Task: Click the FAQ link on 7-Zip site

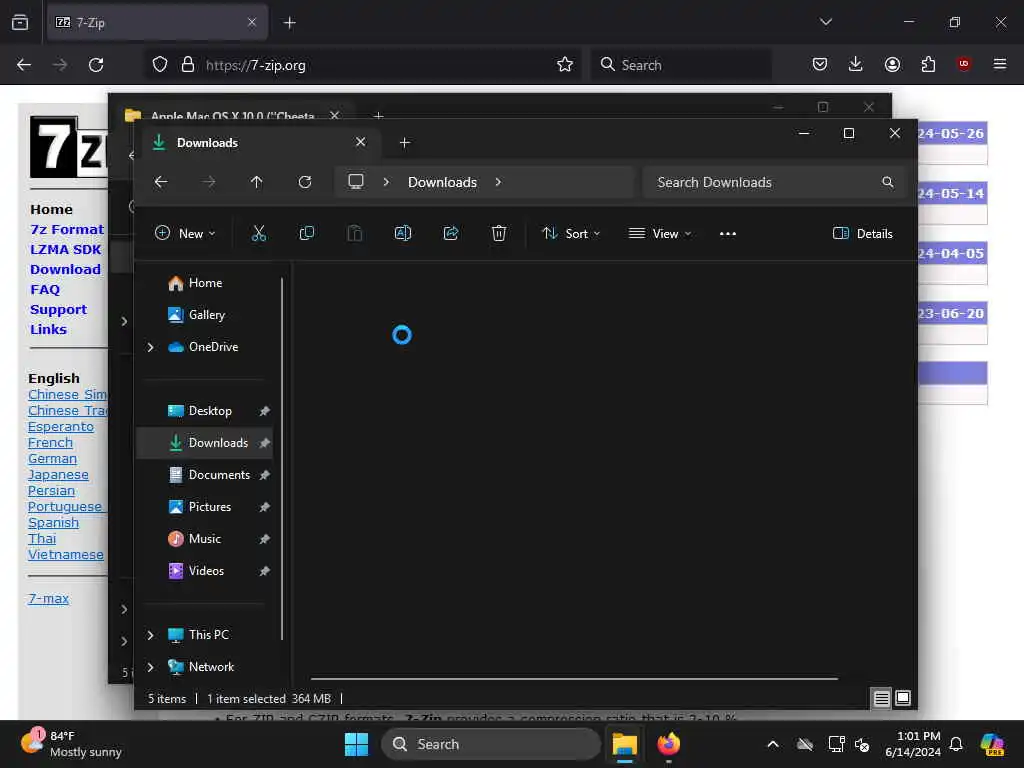Action: tap(44, 289)
